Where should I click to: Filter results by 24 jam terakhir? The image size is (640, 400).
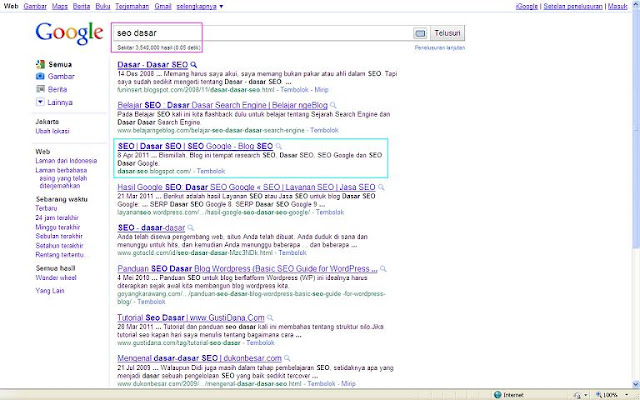pos(57,218)
